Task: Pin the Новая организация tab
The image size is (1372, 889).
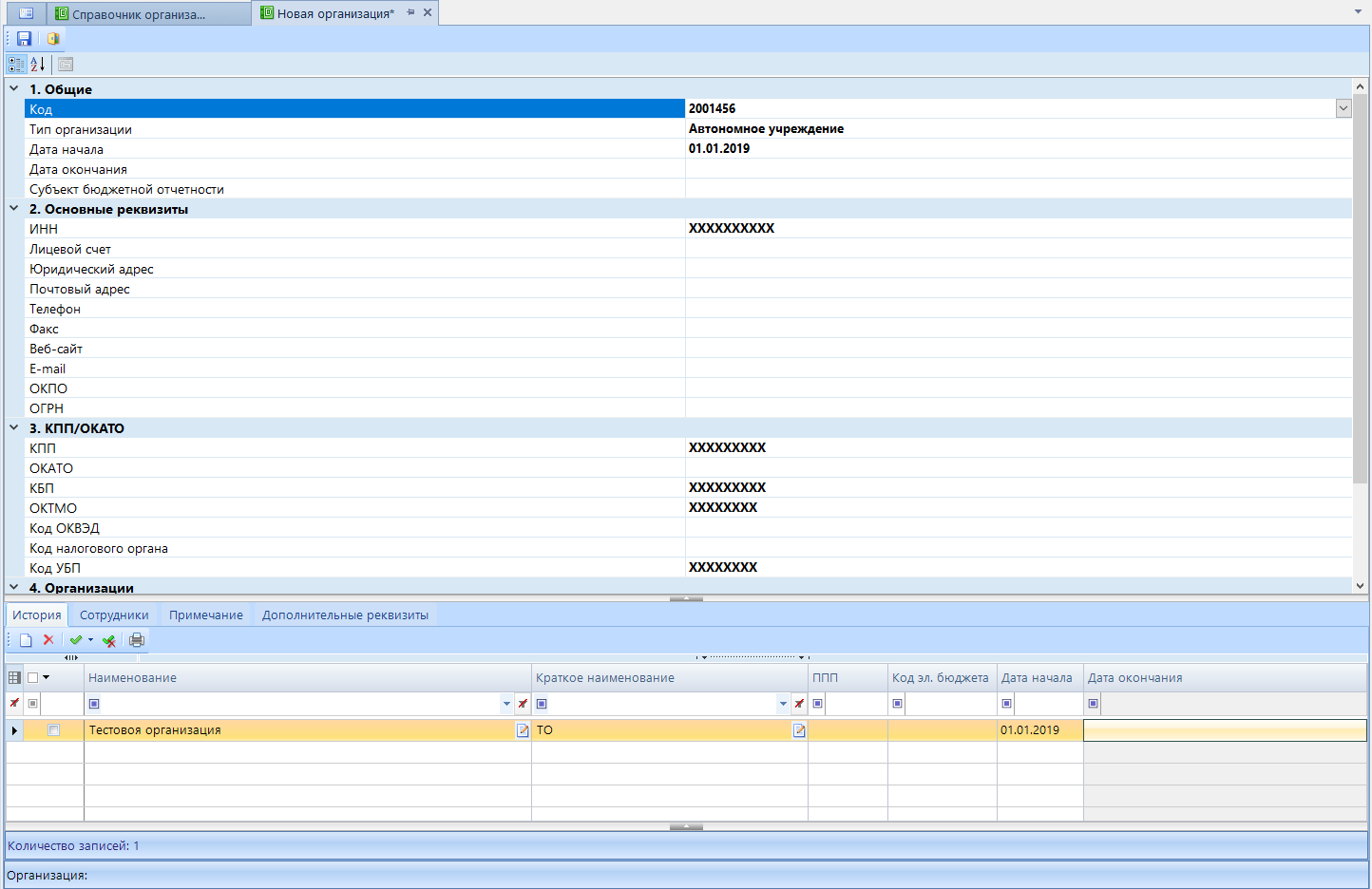Action: tap(410, 12)
